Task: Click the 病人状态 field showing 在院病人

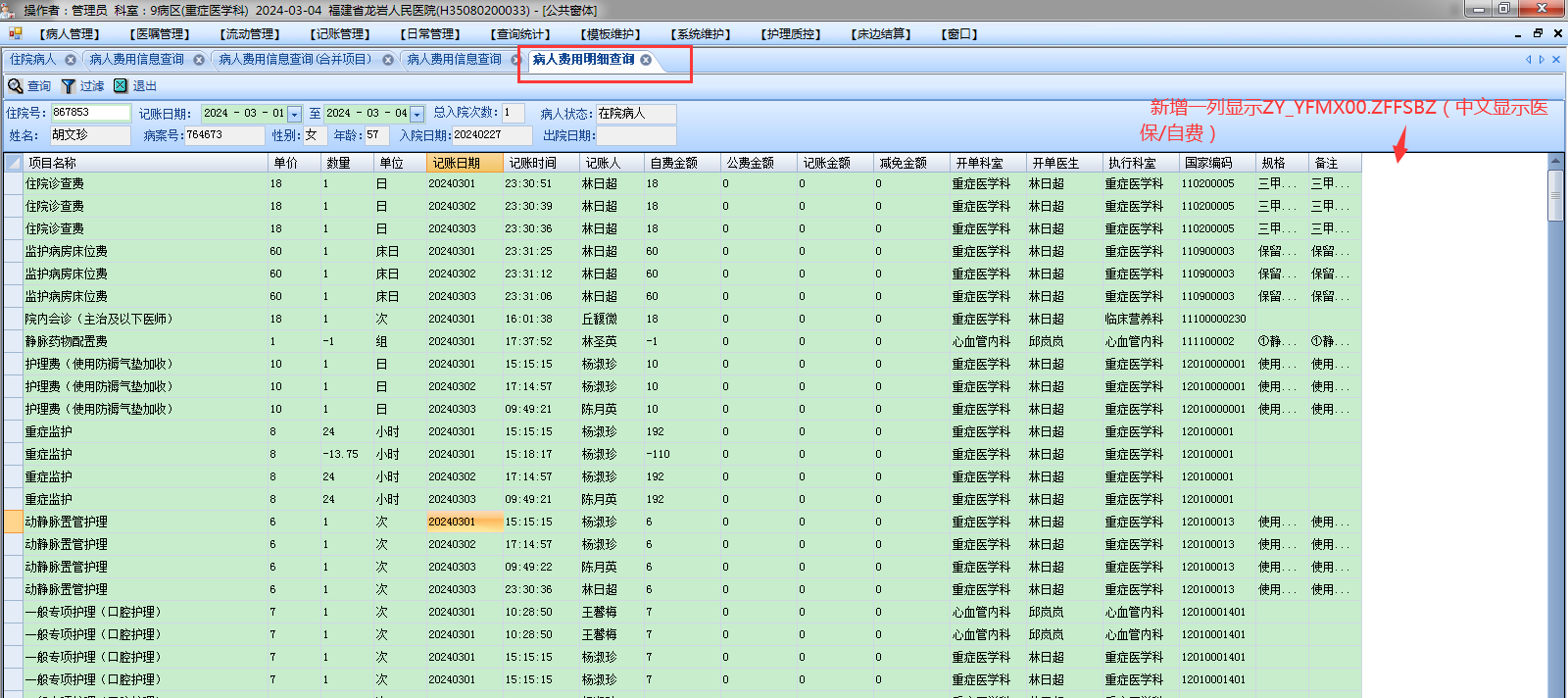Action: pyautogui.click(x=636, y=114)
